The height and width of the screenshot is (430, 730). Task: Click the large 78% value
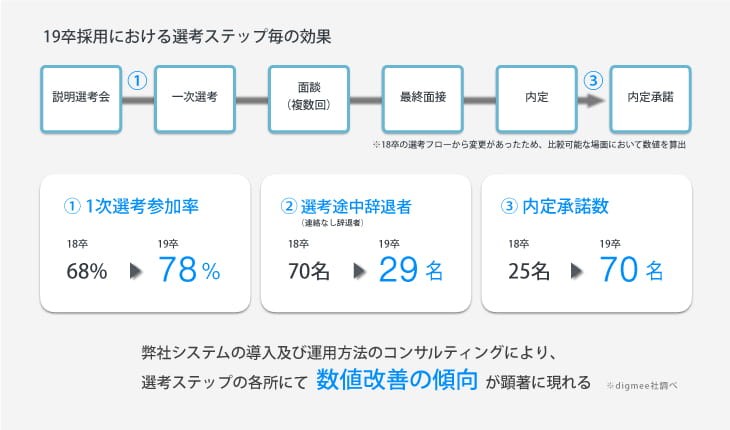click(189, 269)
